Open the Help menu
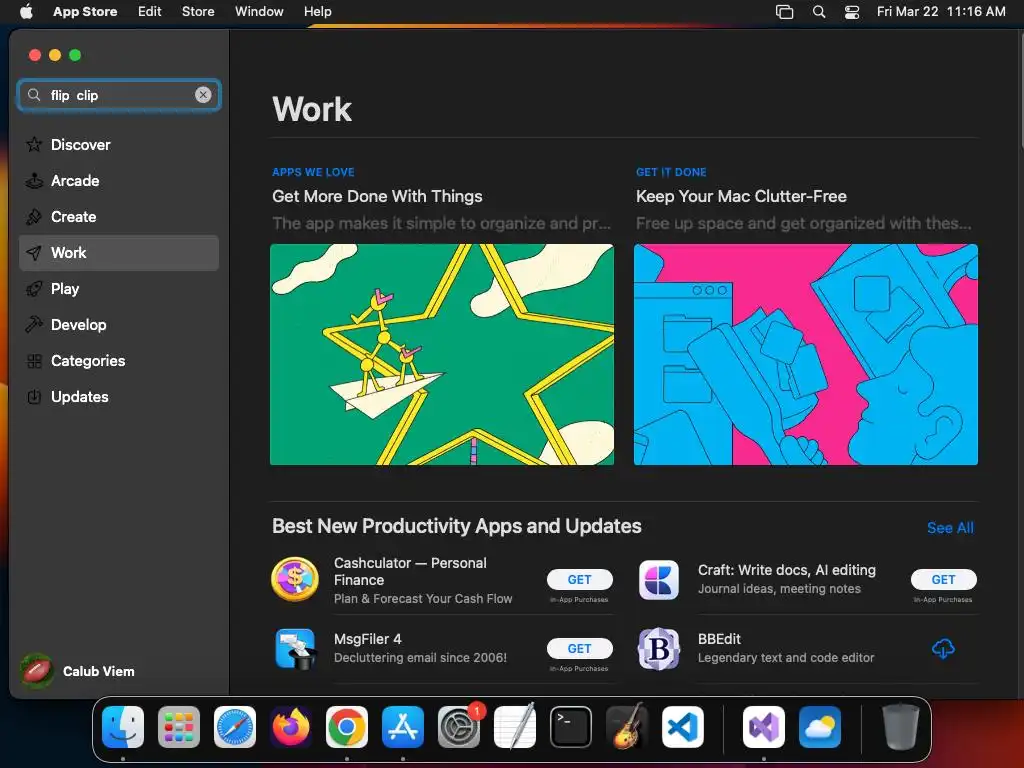1024x768 pixels. point(317,11)
